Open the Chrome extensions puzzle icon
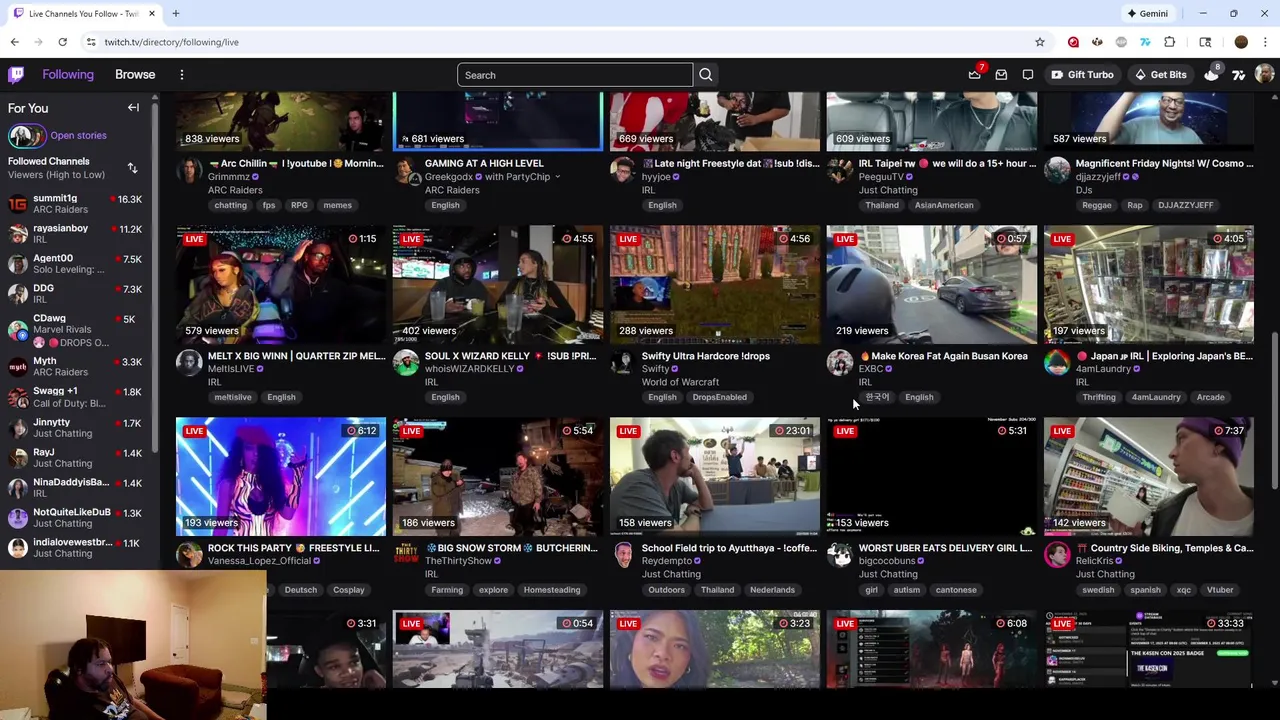 [x=1170, y=42]
